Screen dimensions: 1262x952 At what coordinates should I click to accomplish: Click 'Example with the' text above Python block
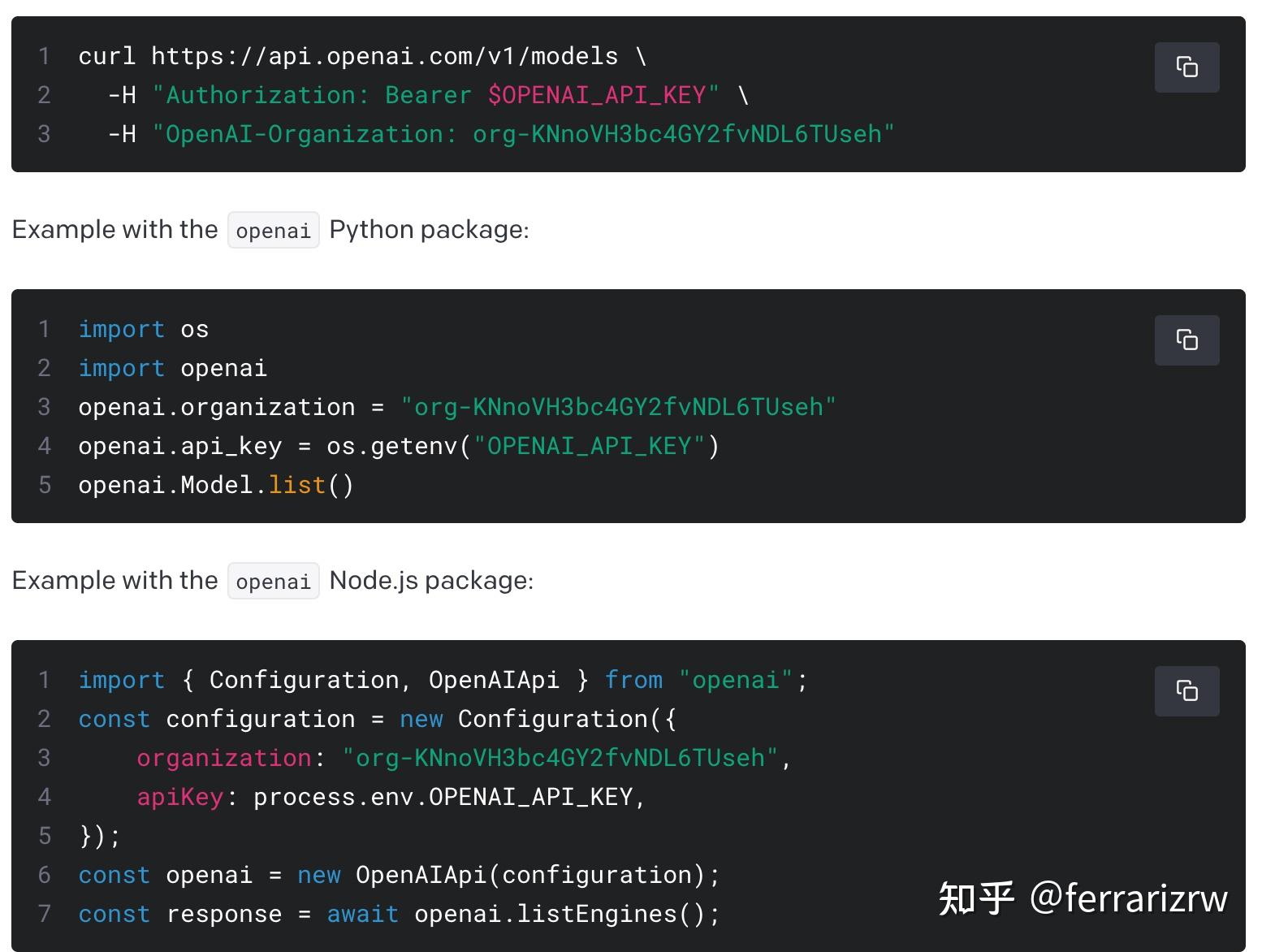(115, 230)
